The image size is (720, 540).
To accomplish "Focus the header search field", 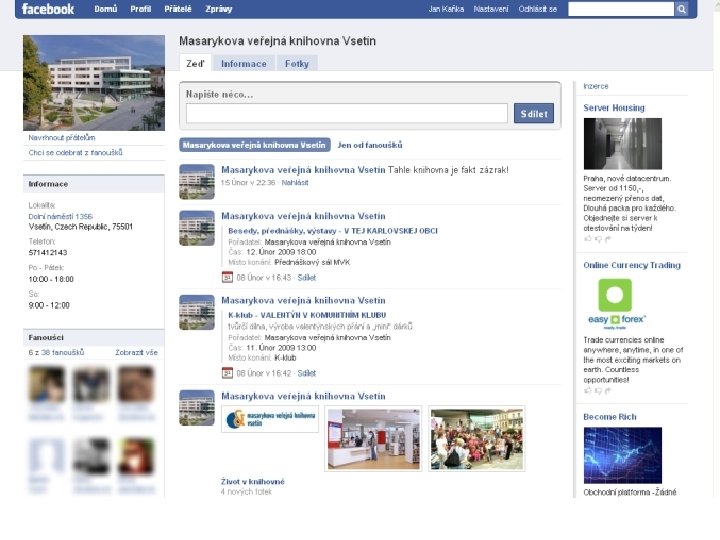I will [x=621, y=9].
